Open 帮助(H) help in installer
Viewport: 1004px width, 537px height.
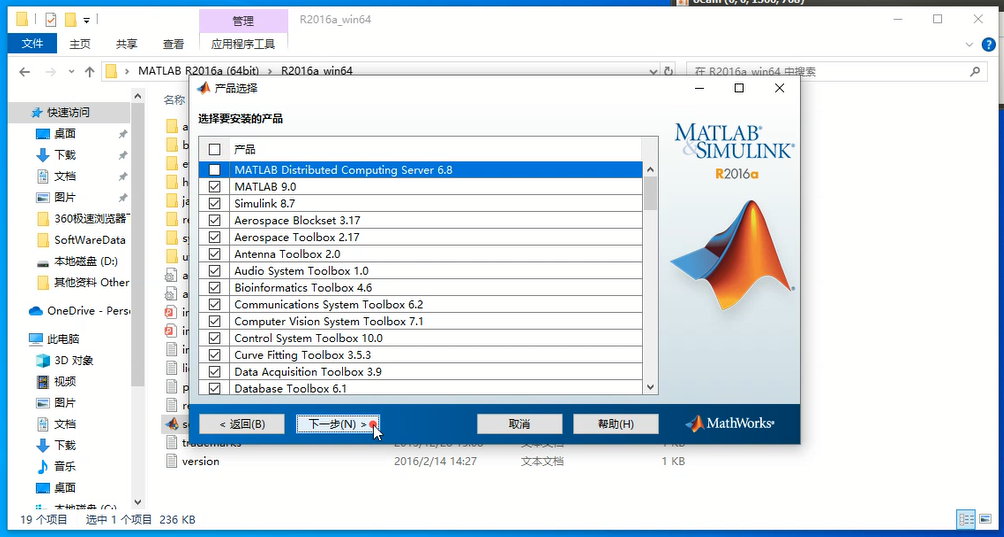tap(615, 424)
